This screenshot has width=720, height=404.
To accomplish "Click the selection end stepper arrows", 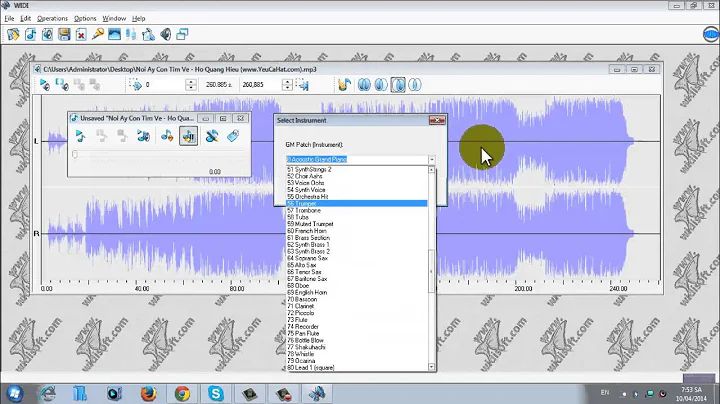I will tap(287, 84).
